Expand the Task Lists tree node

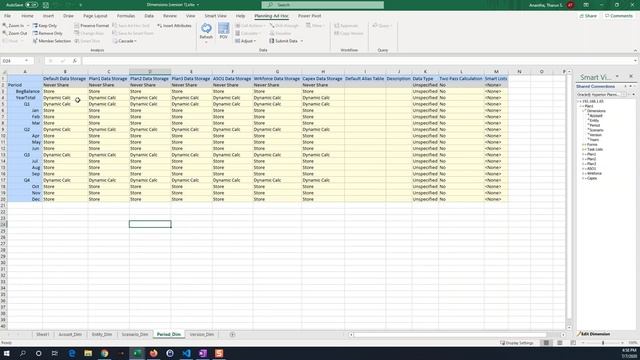(x=584, y=149)
